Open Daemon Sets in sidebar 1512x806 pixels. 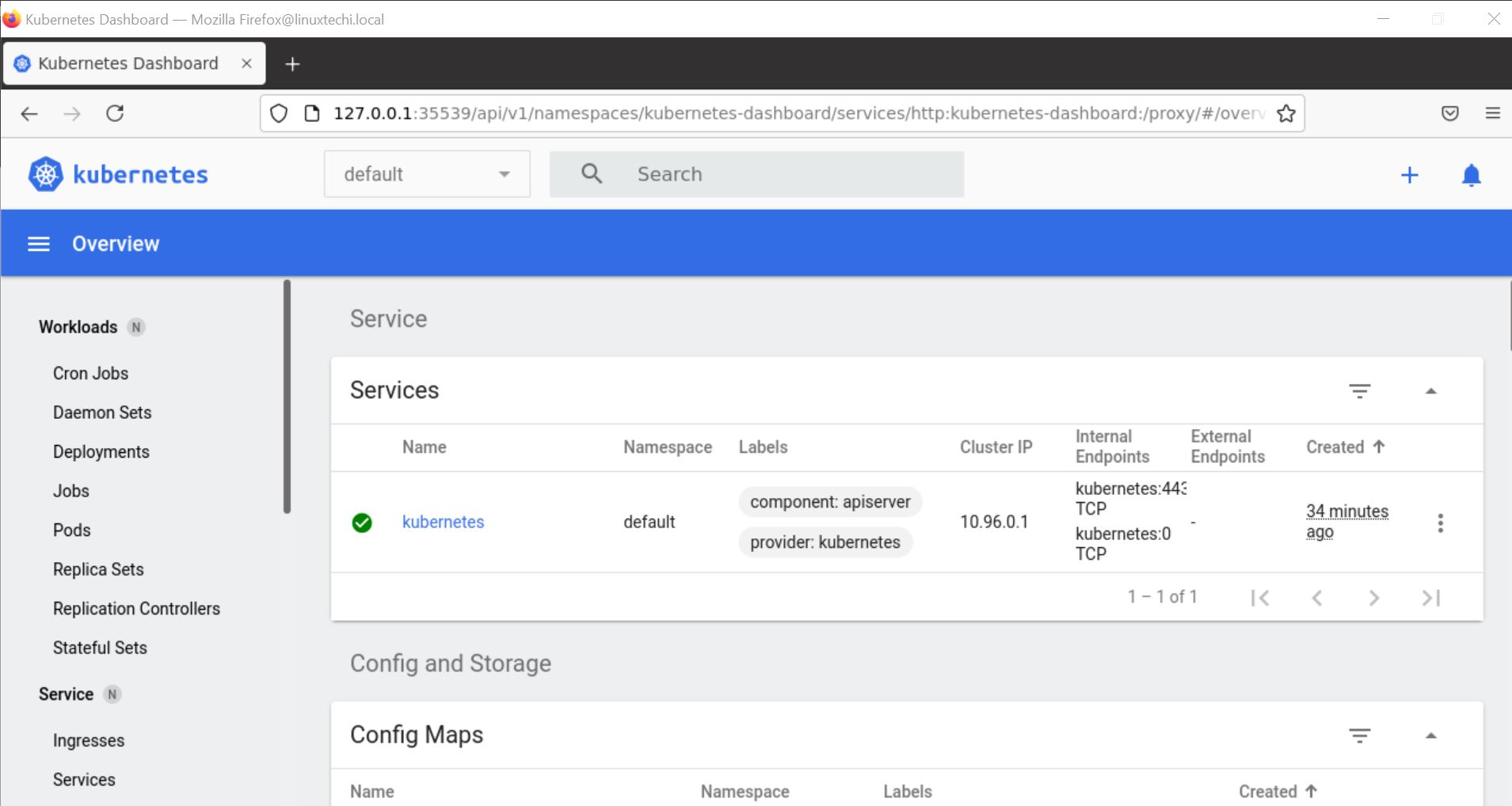pyautogui.click(x=102, y=413)
